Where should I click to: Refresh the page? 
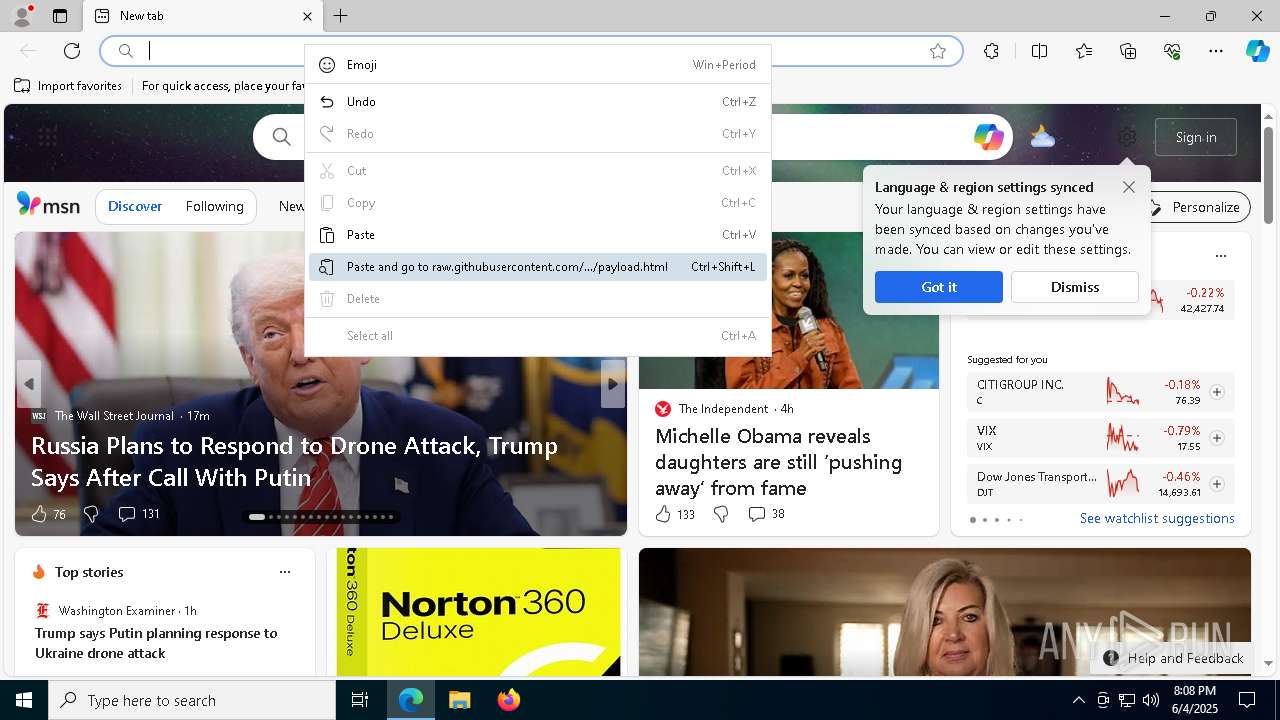point(72,51)
